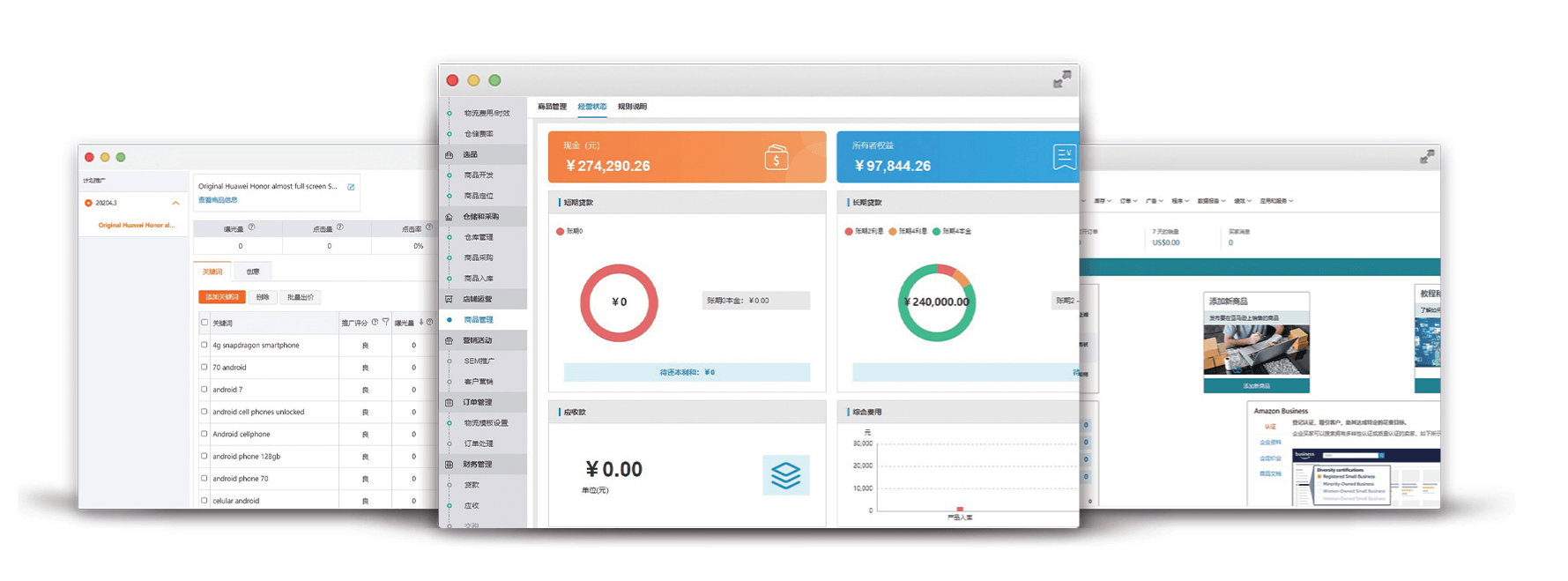The image size is (1568, 581).
Task: Click the red 账期0 legend dot
Action: point(560,232)
